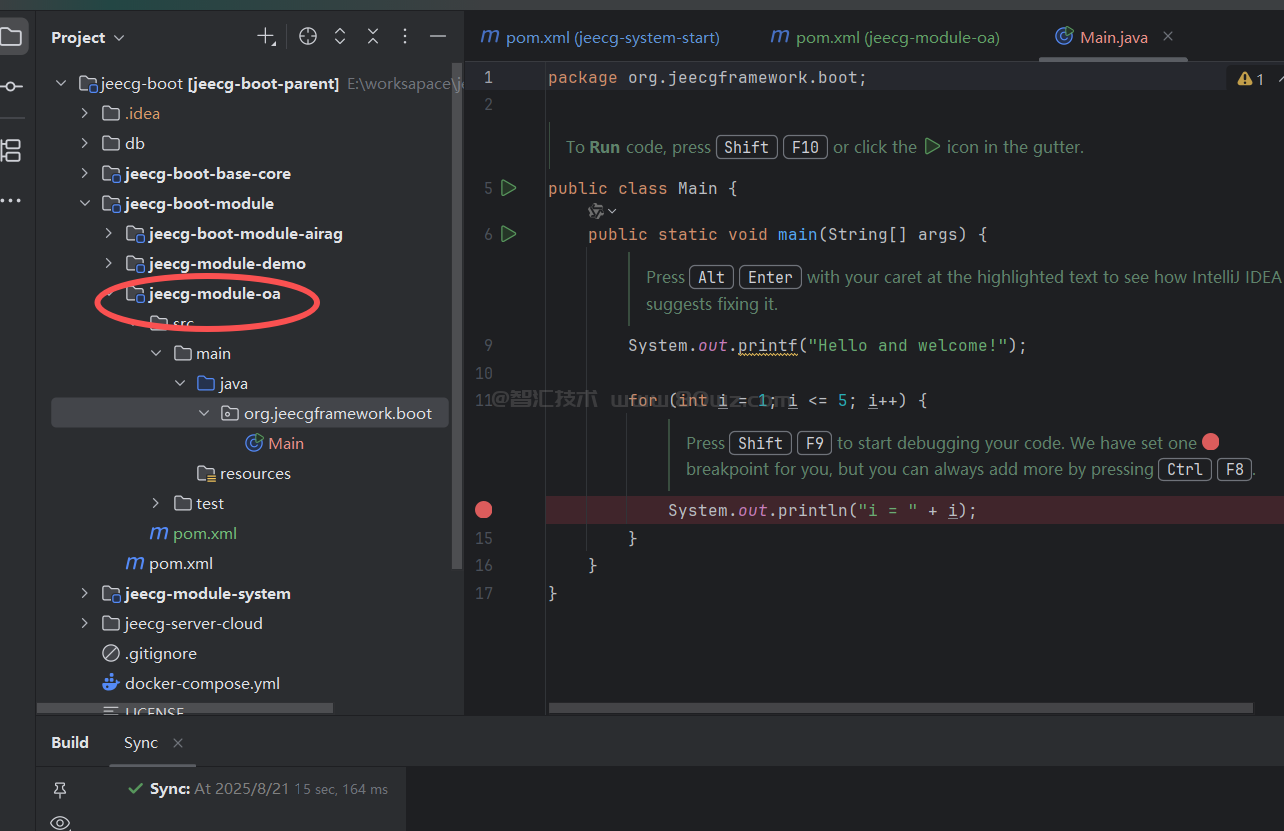1284x831 pixels.
Task: Open the .gitignore file
Action: (150, 653)
